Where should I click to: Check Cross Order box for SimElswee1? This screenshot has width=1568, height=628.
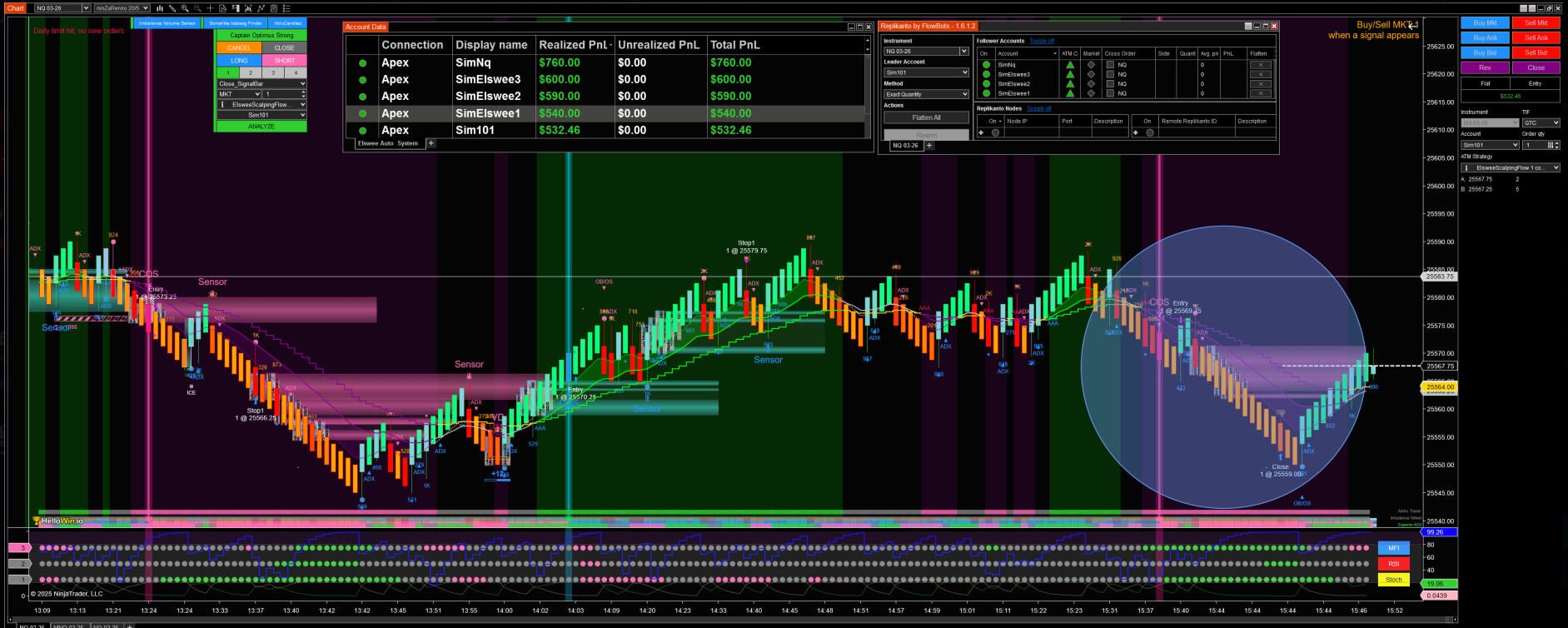click(1110, 93)
